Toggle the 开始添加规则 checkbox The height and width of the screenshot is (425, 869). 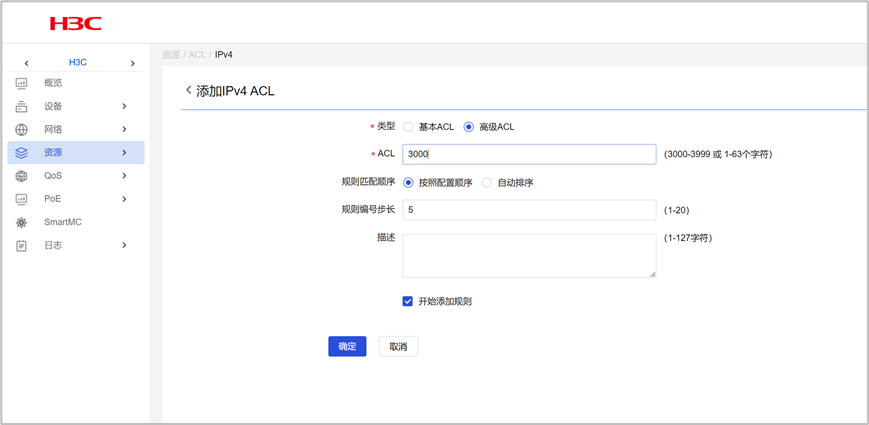coord(408,301)
